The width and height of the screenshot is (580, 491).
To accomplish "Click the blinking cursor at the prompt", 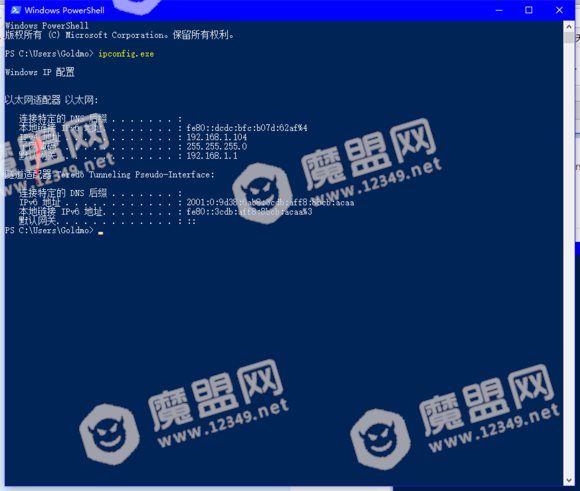I will point(101,233).
